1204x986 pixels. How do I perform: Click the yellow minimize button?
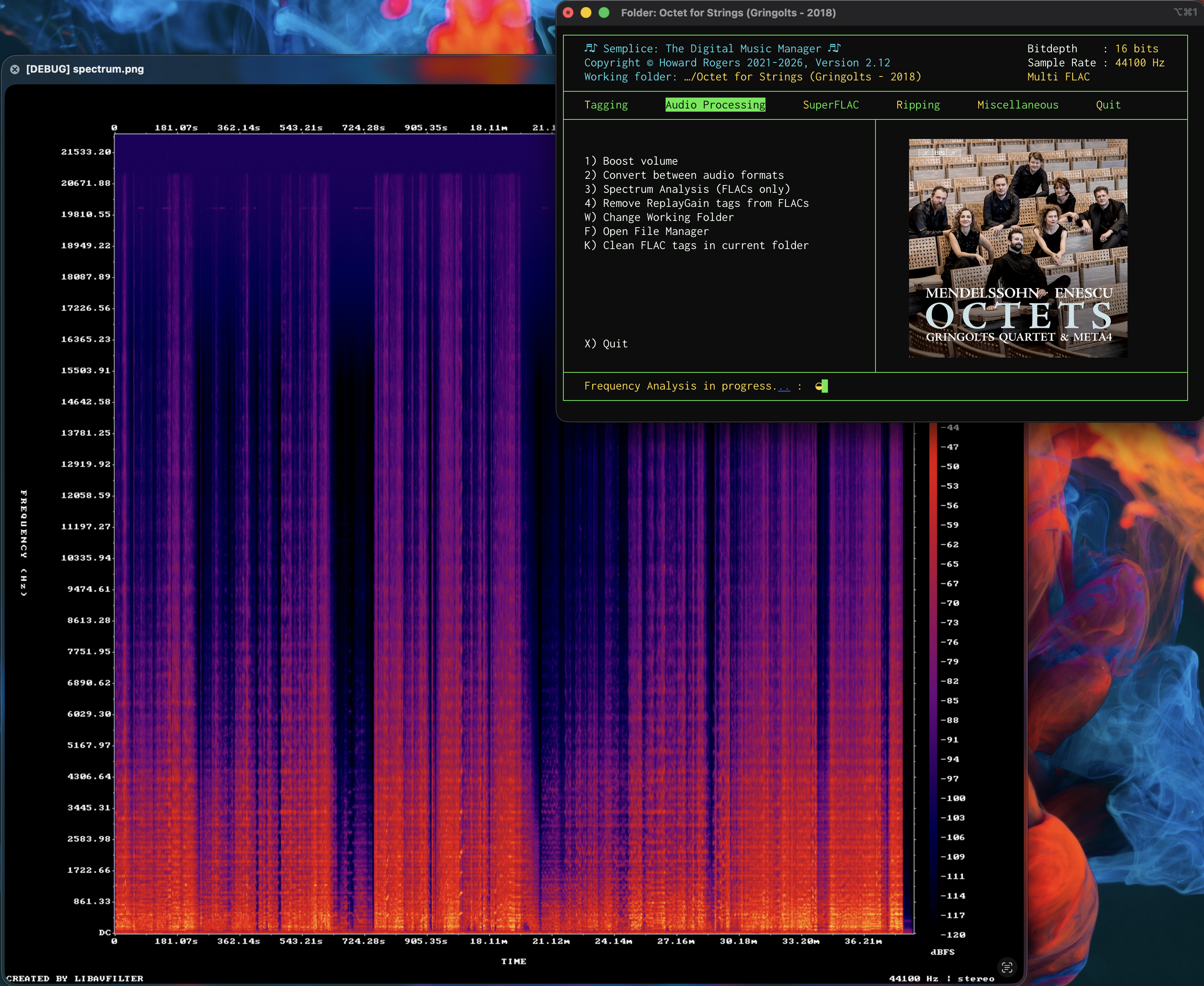pos(586,12)
